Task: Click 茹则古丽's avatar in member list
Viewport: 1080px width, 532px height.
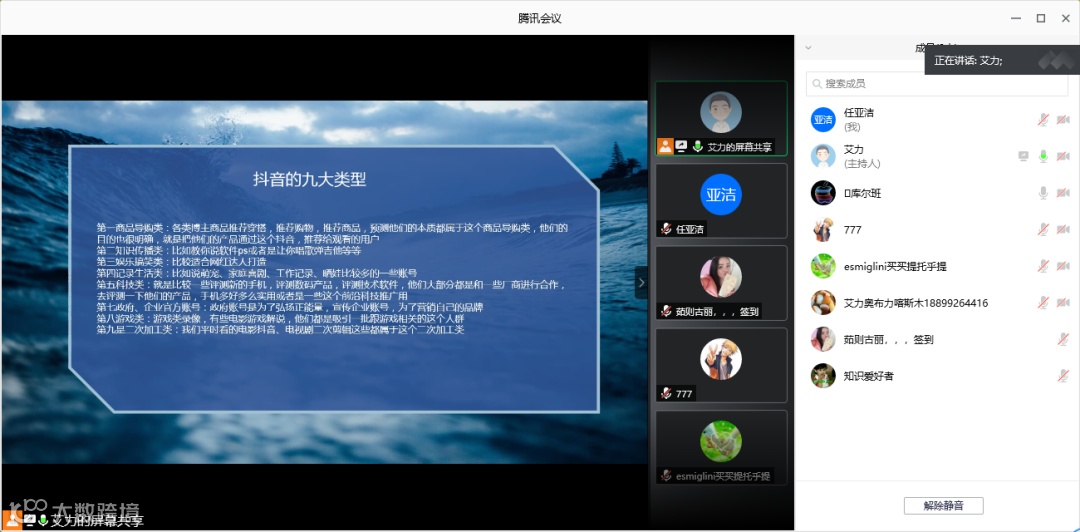Action: pyautogui.click(x=823, y=339)
